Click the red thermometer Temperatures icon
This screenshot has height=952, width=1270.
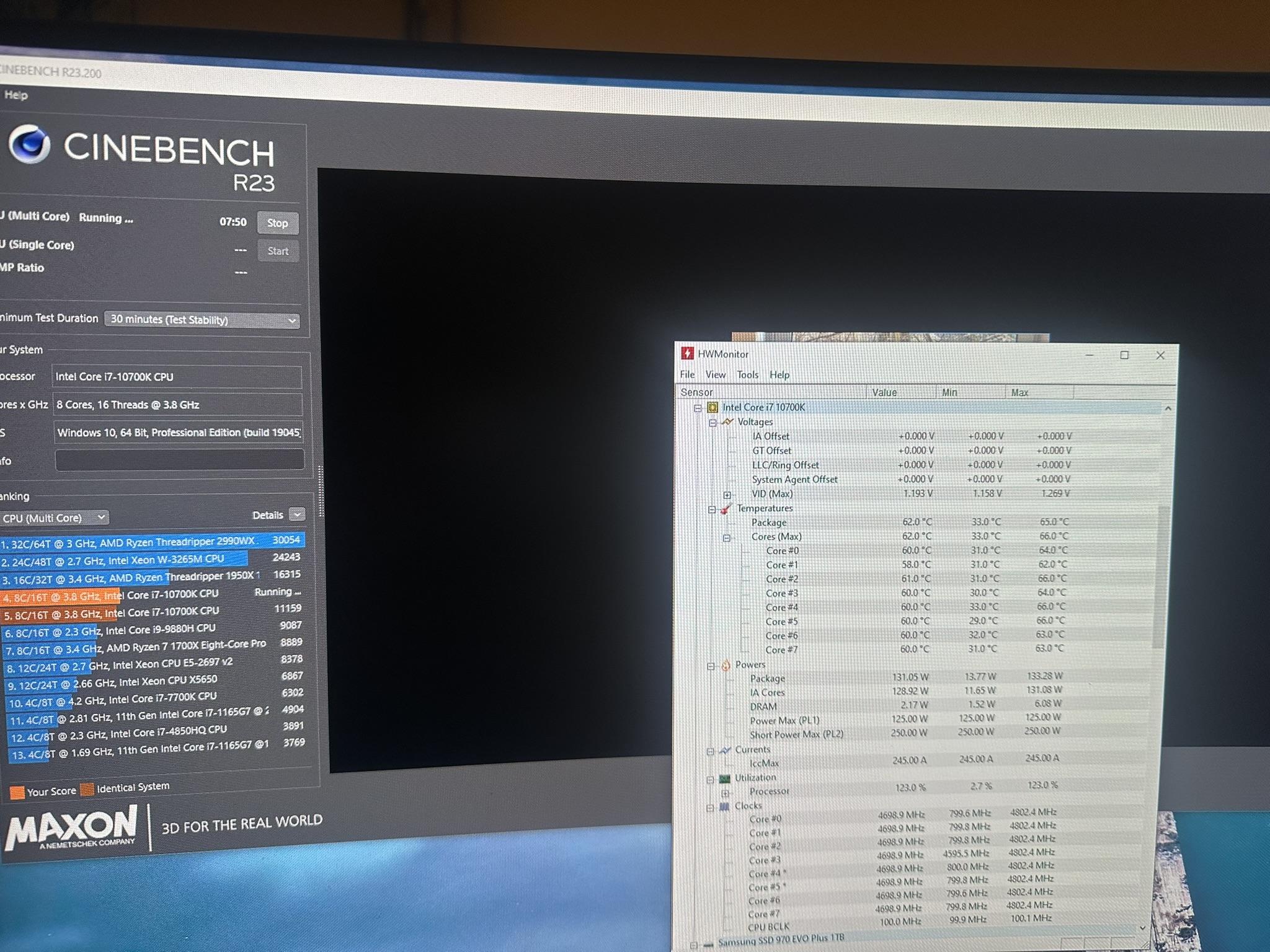click(x=726, y=509)
